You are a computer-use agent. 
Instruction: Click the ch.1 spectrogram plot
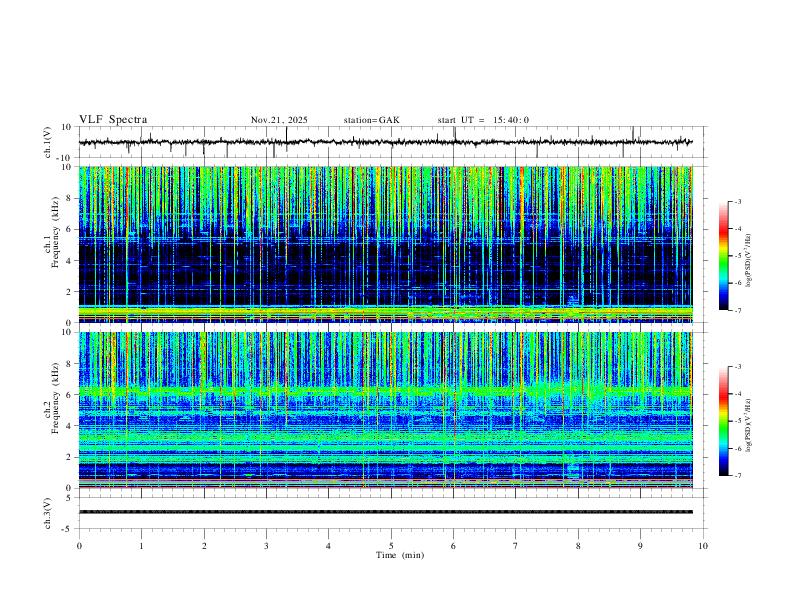[x=385, y=244]
